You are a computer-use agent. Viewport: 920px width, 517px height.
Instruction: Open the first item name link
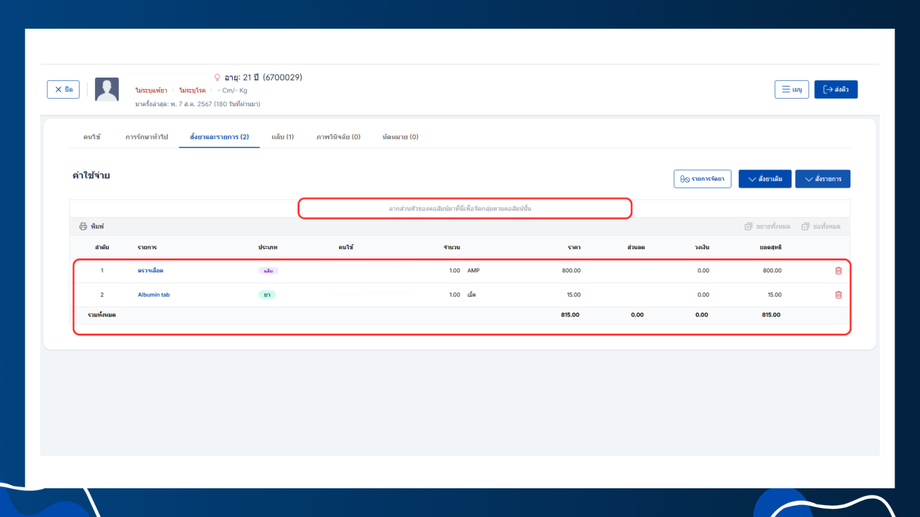(150, 271)
